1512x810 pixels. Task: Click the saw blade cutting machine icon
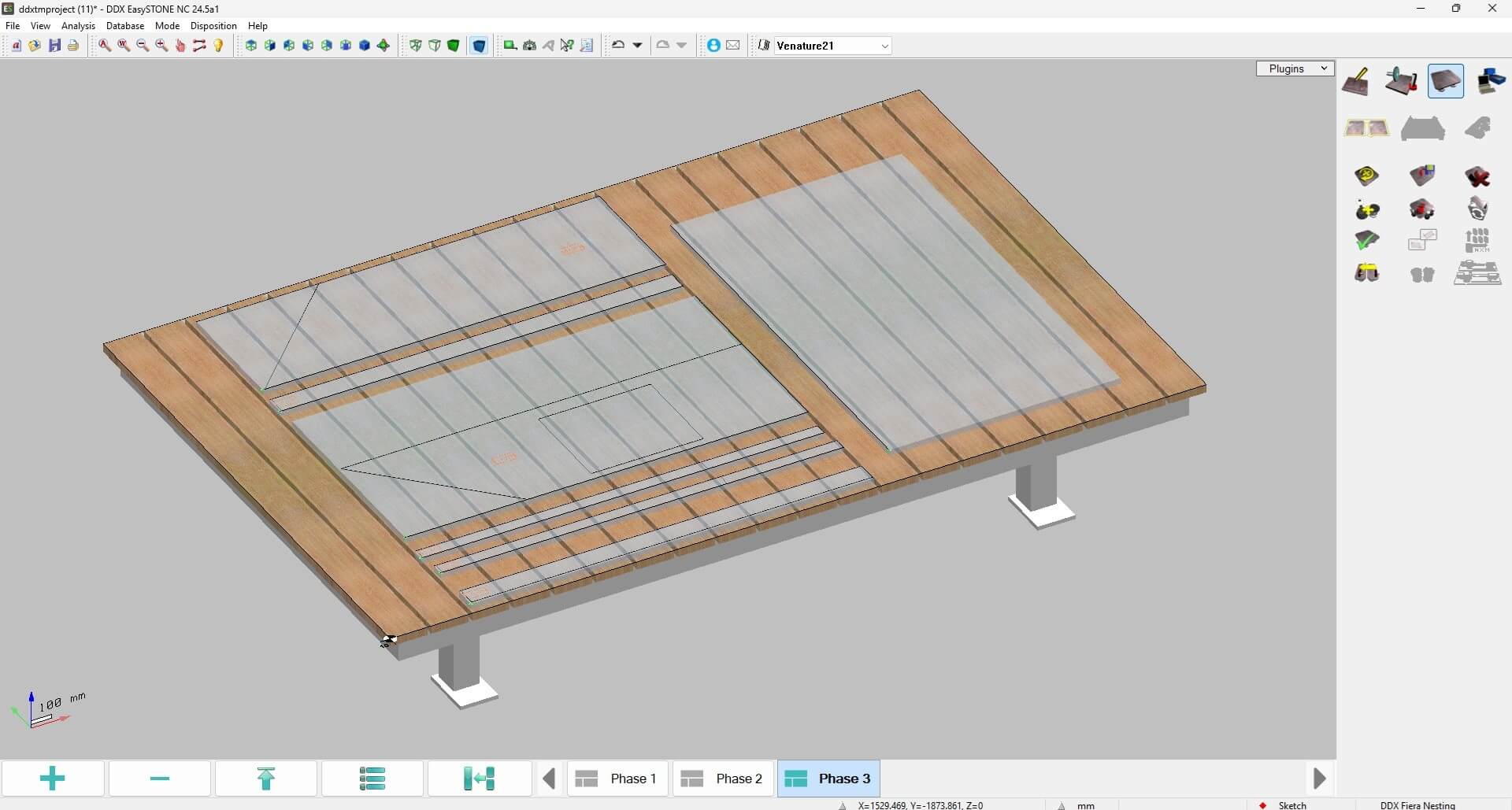(x=1401, y=81)
